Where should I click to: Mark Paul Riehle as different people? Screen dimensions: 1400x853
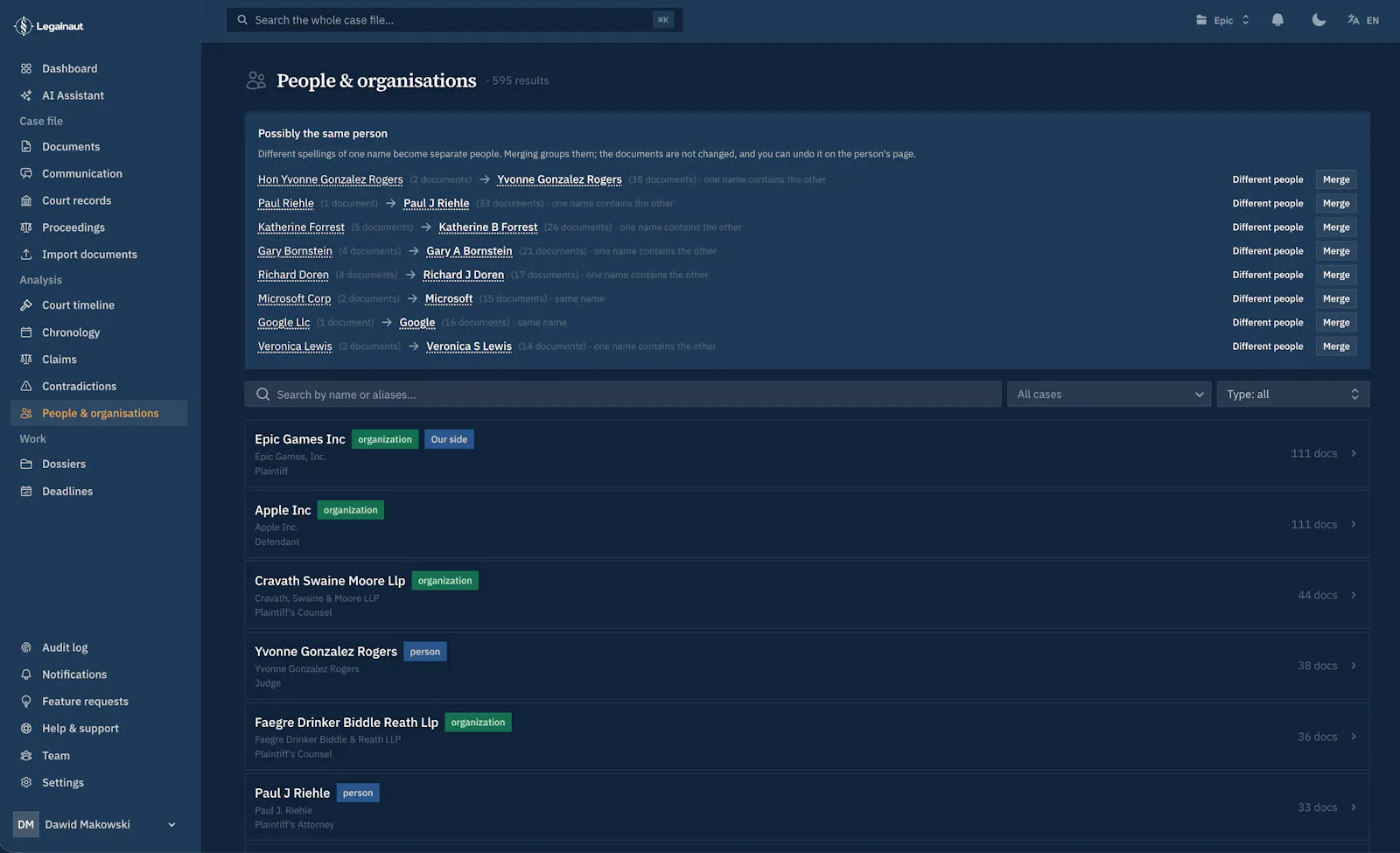pos(1268,204)
